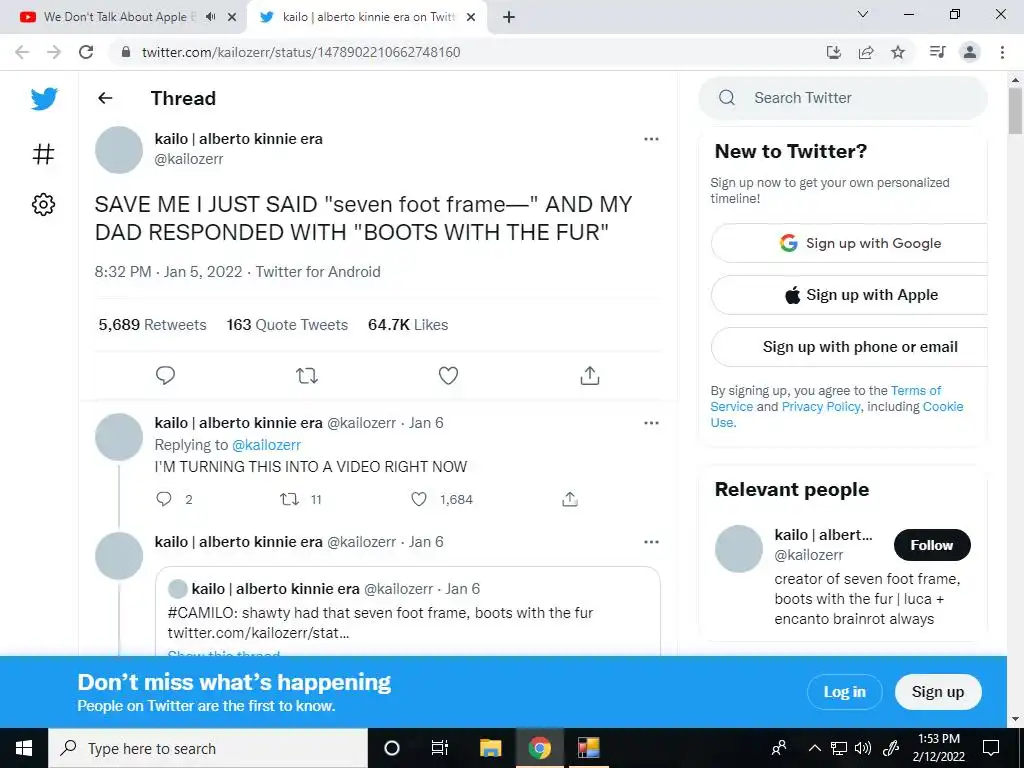Mute the YouTube tab audio
The image size is (1024, 768).
coord(210,17)
